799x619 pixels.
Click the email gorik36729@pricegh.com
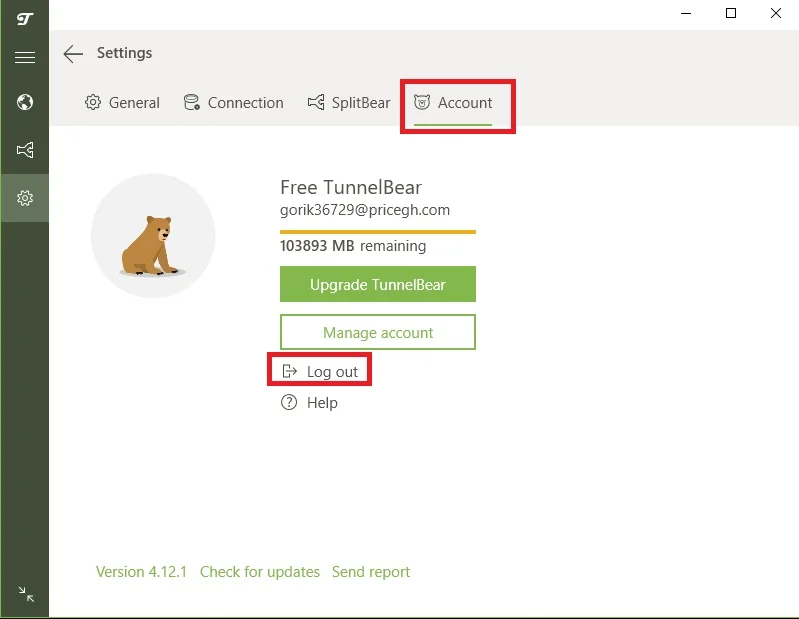pyautogui.click(x=365, y=210)
